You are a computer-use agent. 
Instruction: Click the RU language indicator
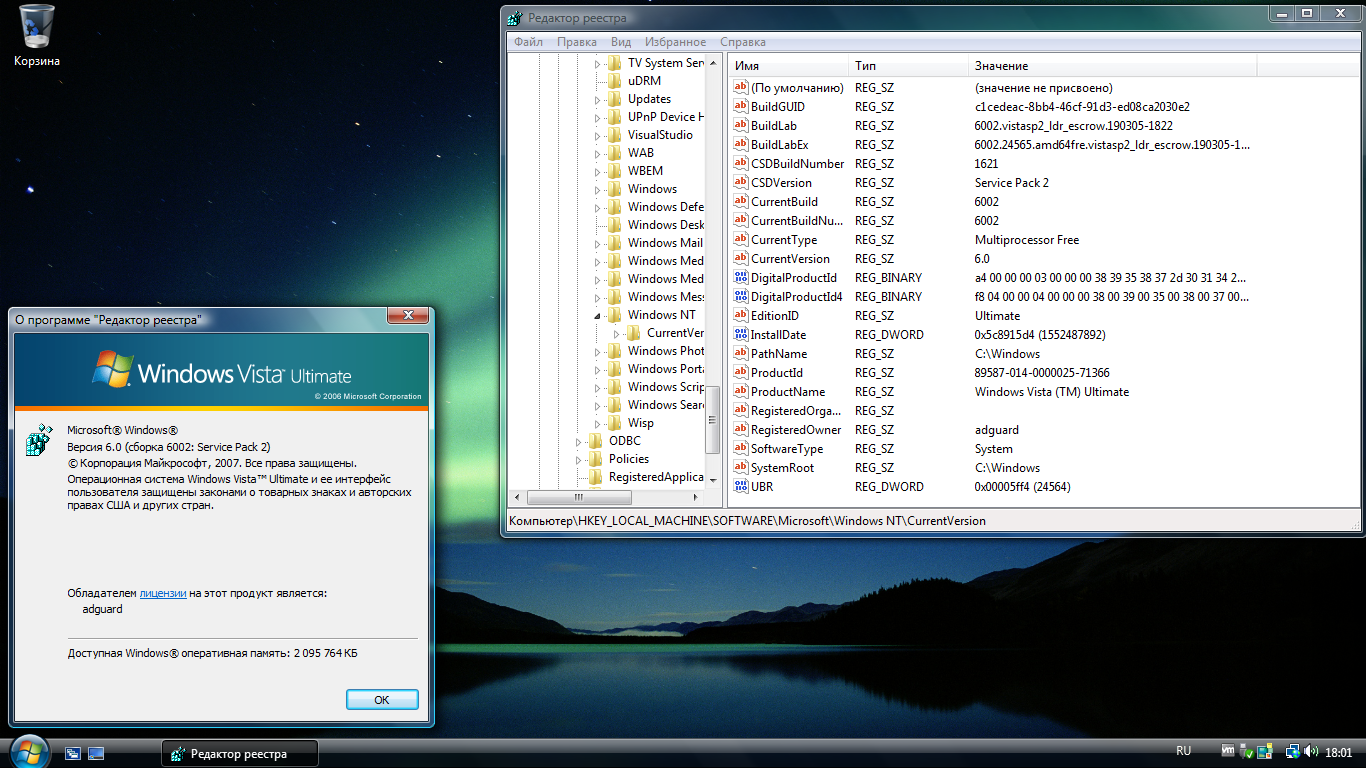(1184, 751)
